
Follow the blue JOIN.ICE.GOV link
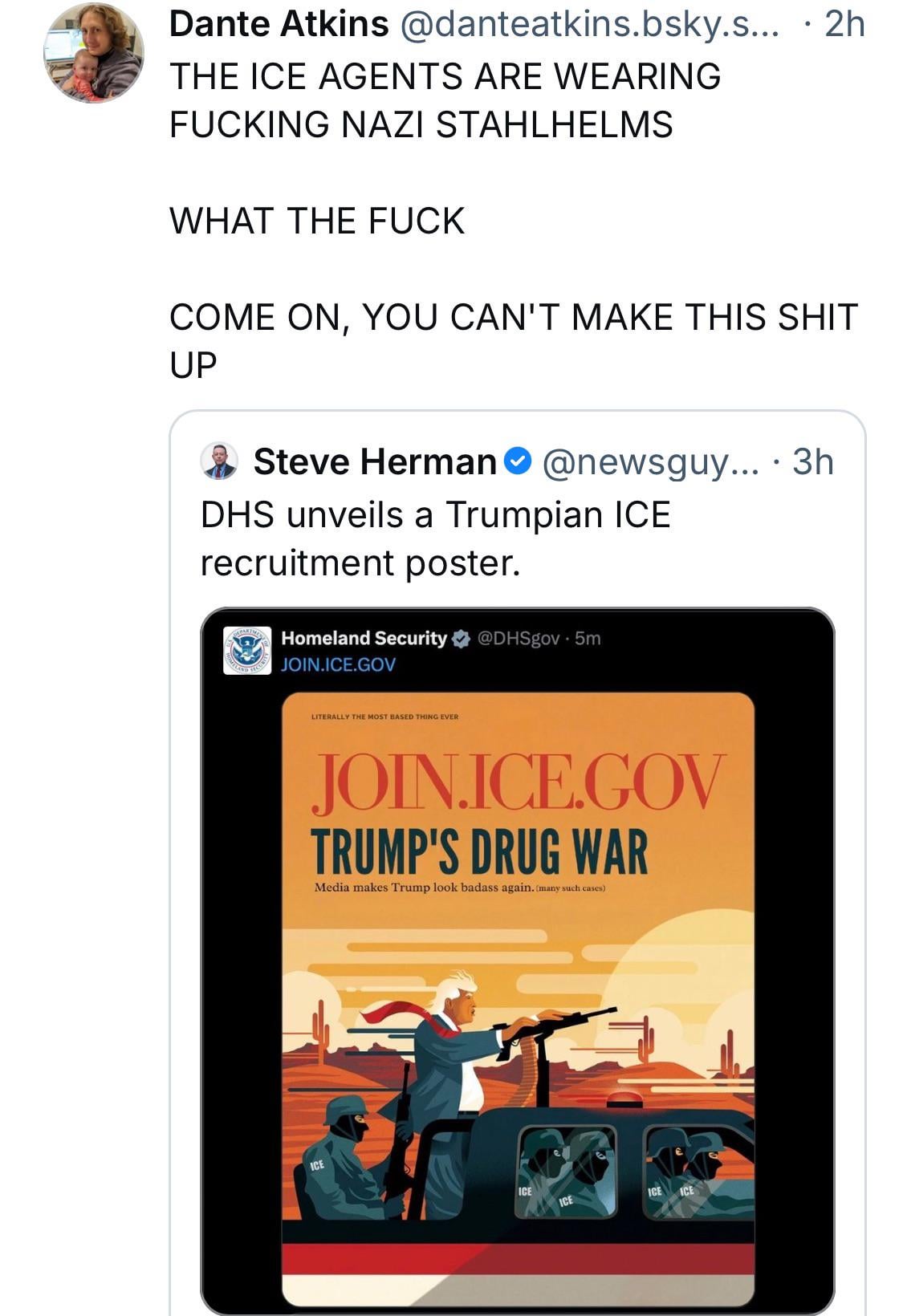(338, 664)
